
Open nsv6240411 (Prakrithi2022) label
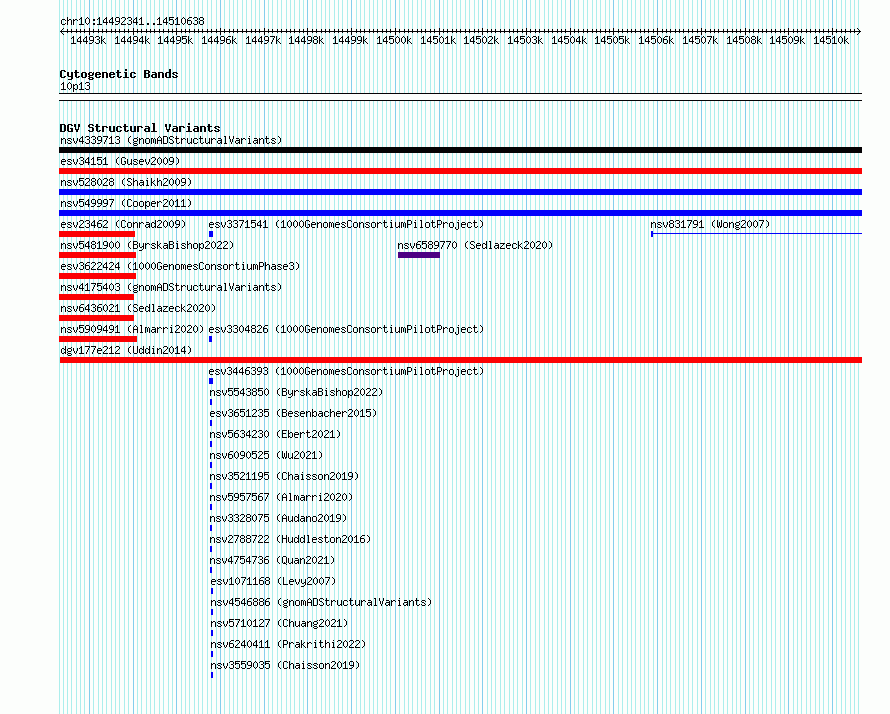pyautogui.click(x=288, y=644)
